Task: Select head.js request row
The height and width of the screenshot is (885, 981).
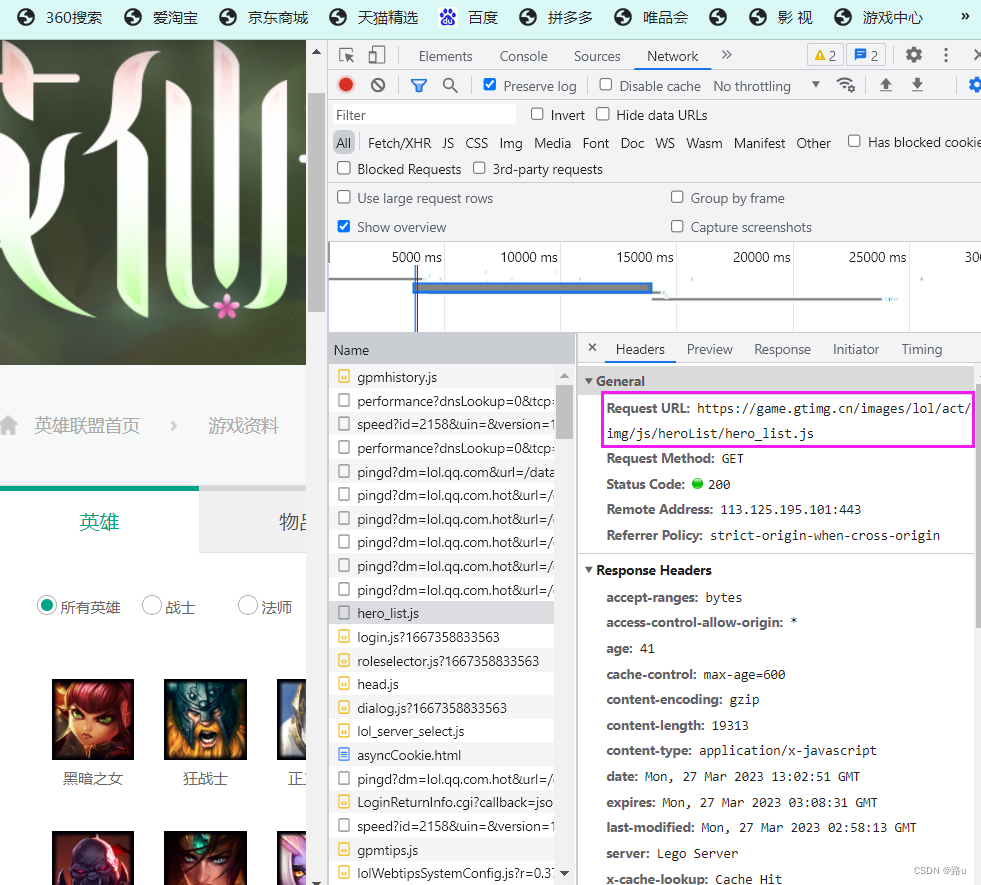Action: [x=442, y=684]
